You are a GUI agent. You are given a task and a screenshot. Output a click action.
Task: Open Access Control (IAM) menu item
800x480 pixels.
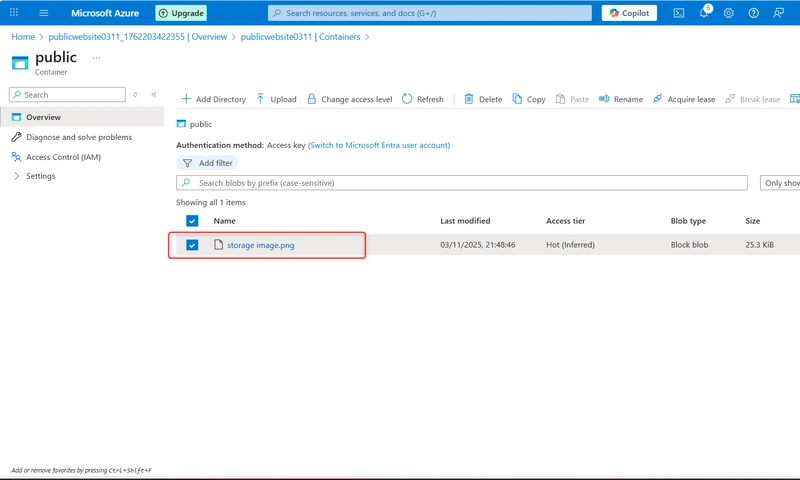tap(63, 157)
